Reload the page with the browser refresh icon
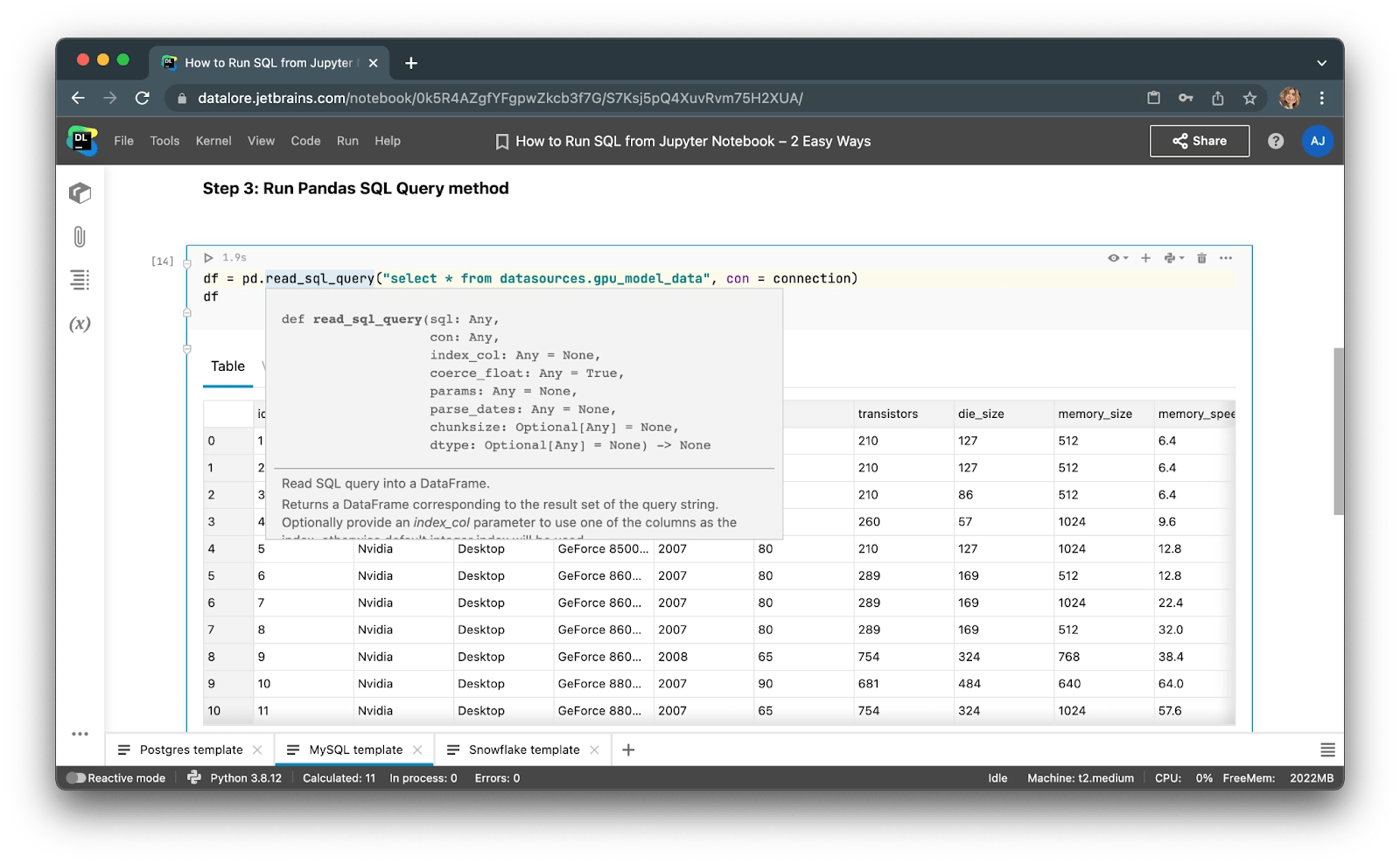 click(142, 98)
